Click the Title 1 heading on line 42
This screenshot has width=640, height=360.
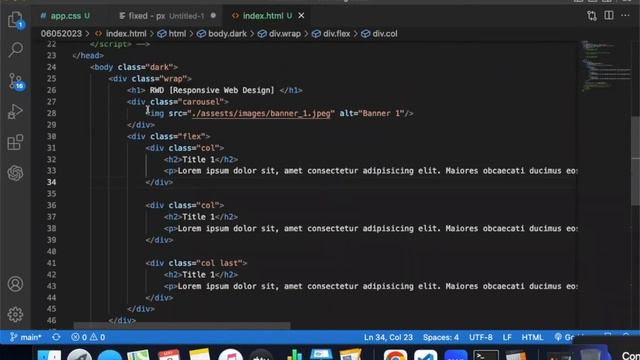pos(198,275)
